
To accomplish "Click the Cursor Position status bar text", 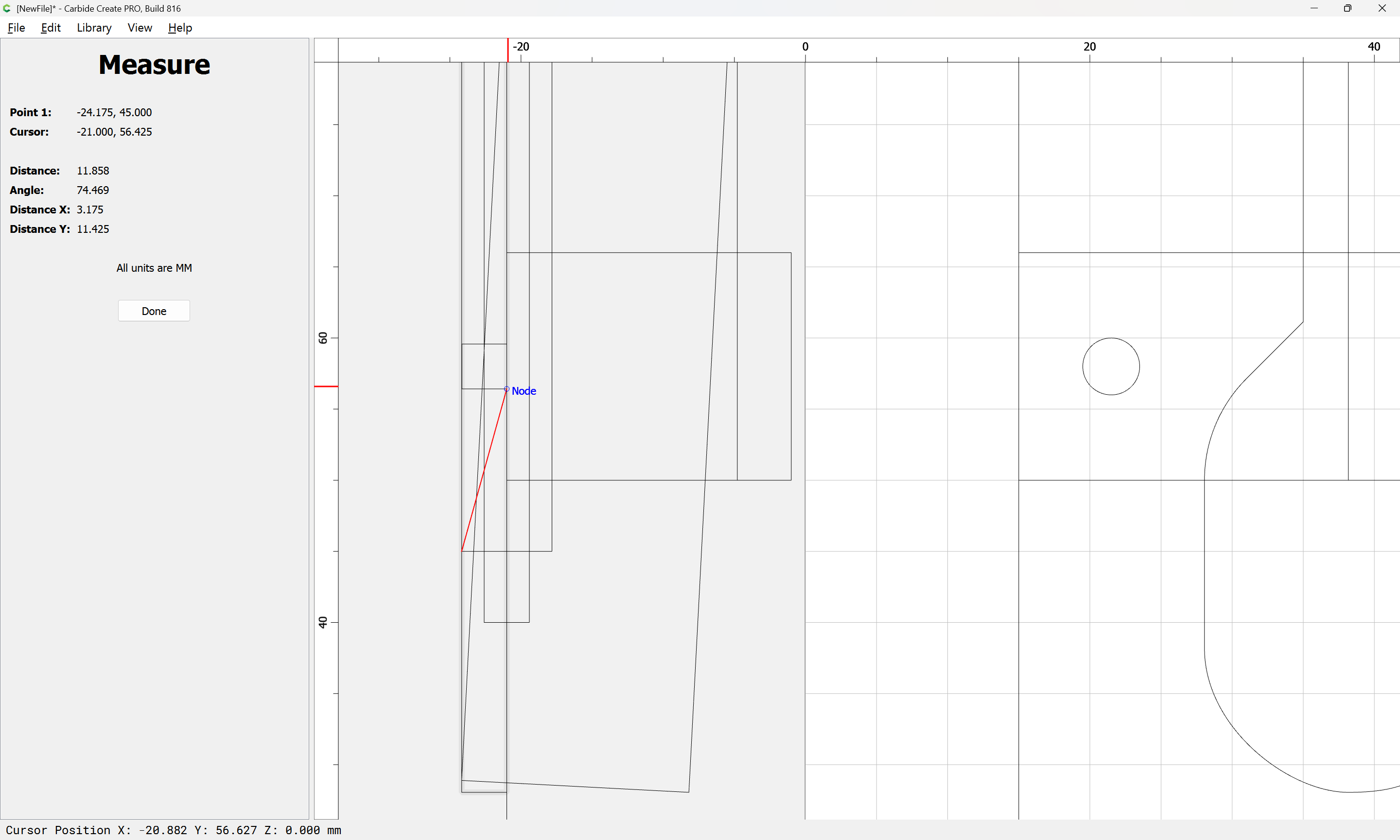I will click(x=173, y=830).
